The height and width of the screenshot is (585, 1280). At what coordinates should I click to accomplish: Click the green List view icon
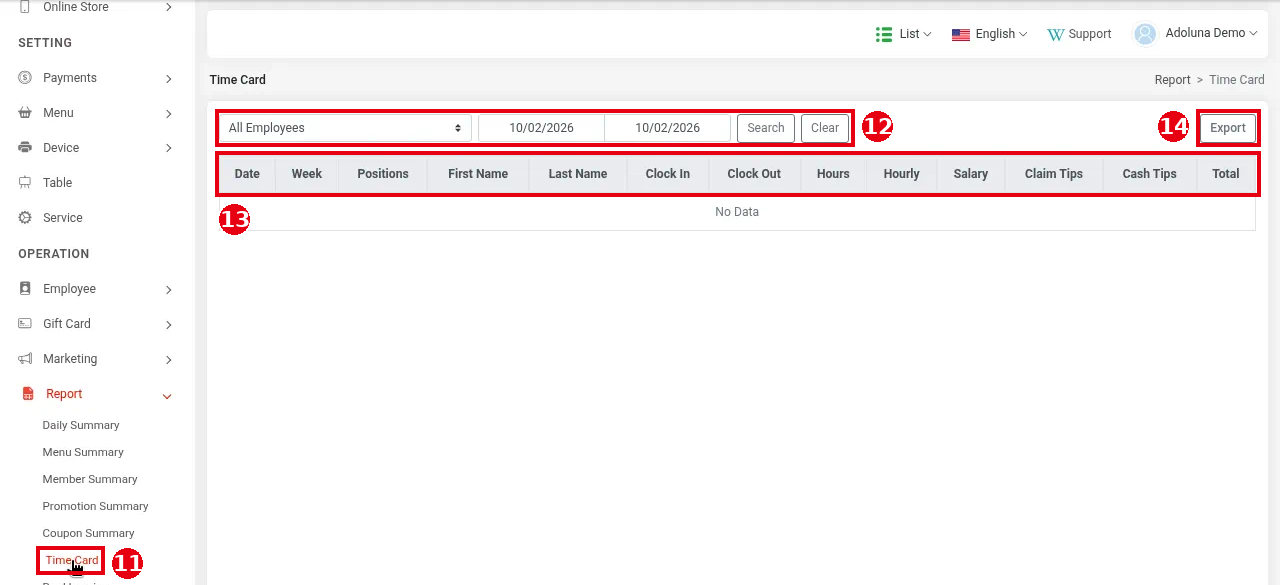[884, 34]
